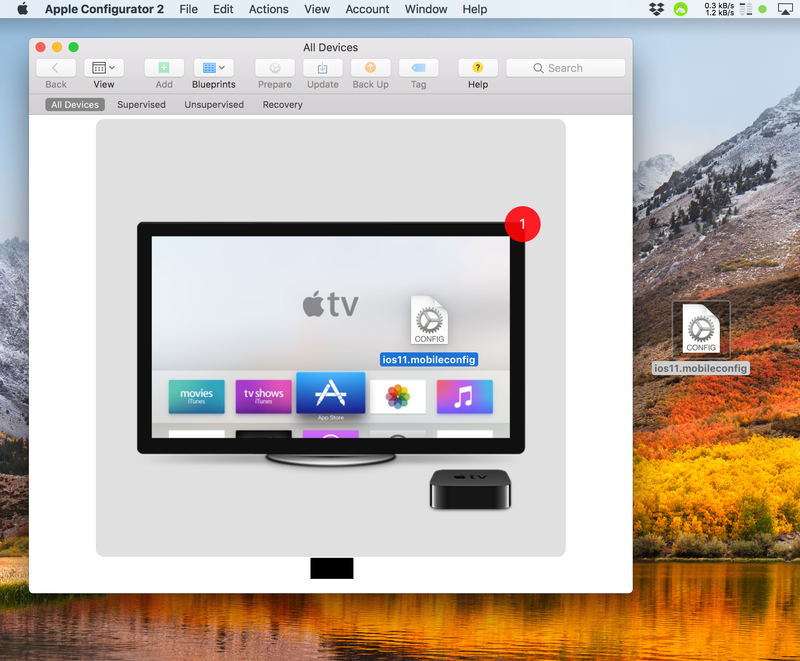The width and height of the screenshot is (800, 661).
Task: Click the green Add plus icon
Action: [164, 68]
